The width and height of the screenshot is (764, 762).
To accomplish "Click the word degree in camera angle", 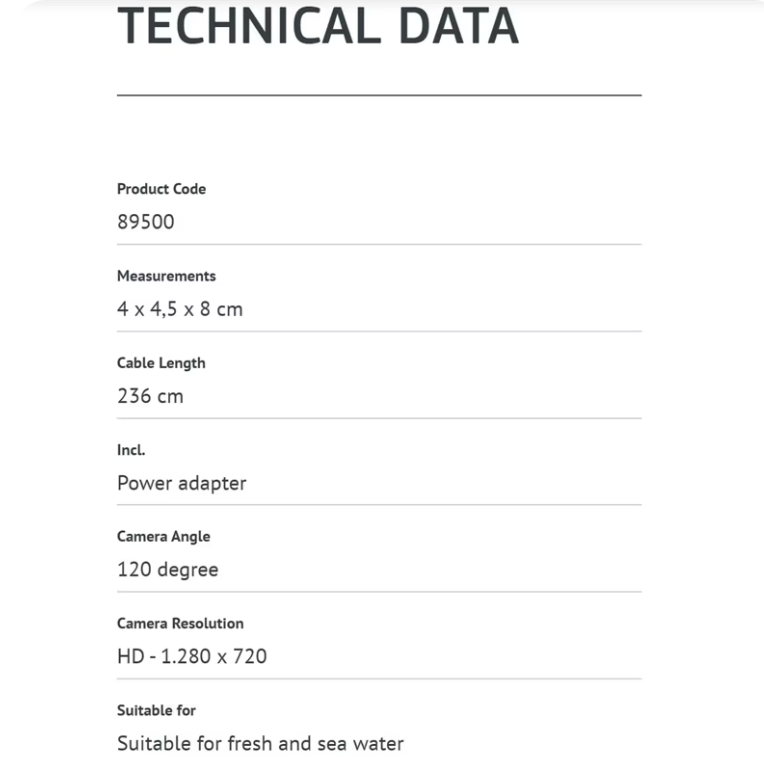I will (188, 571).
